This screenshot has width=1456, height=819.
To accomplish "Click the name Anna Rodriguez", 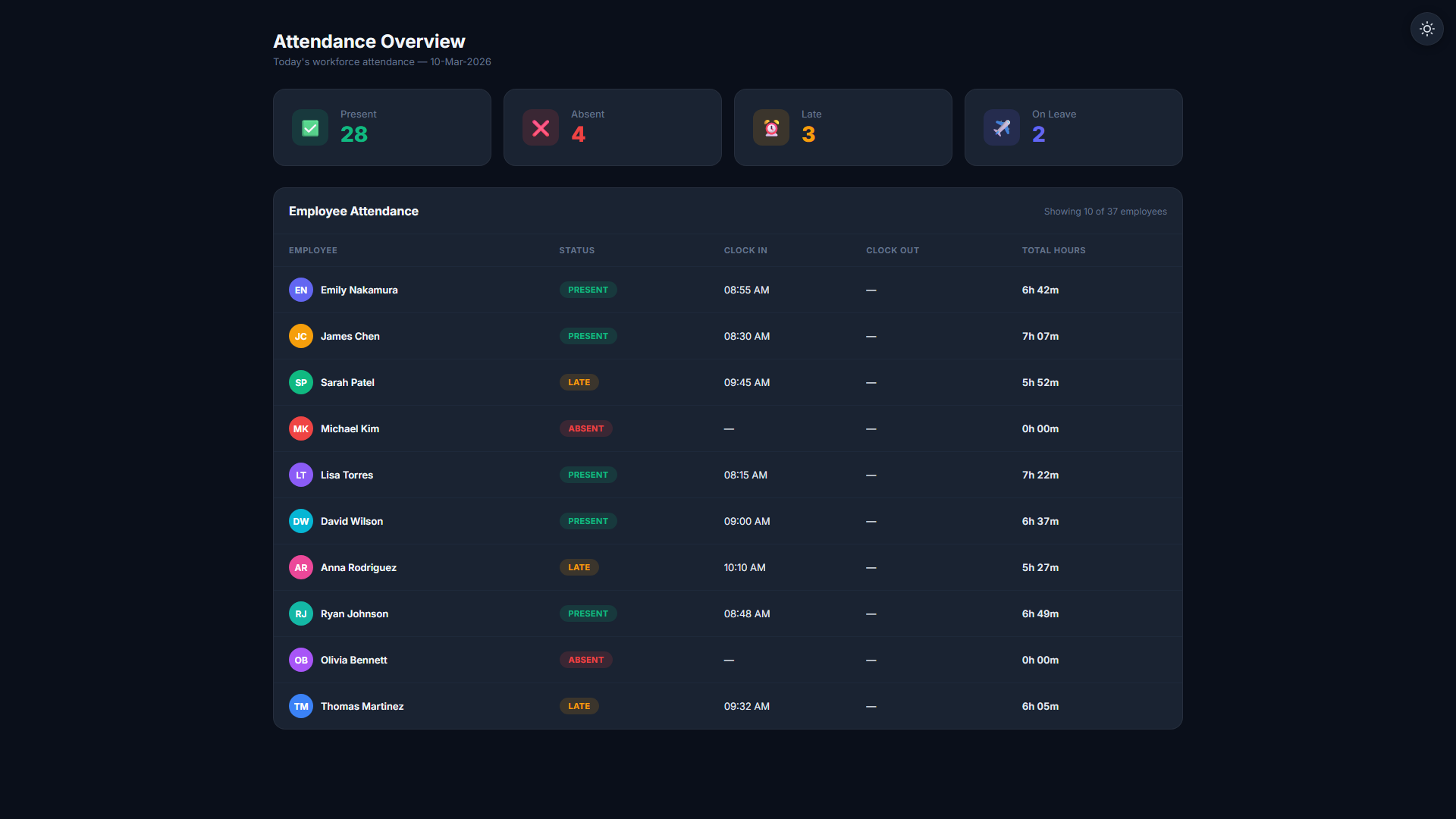I will pyautogui.click(x=359, y=567).
